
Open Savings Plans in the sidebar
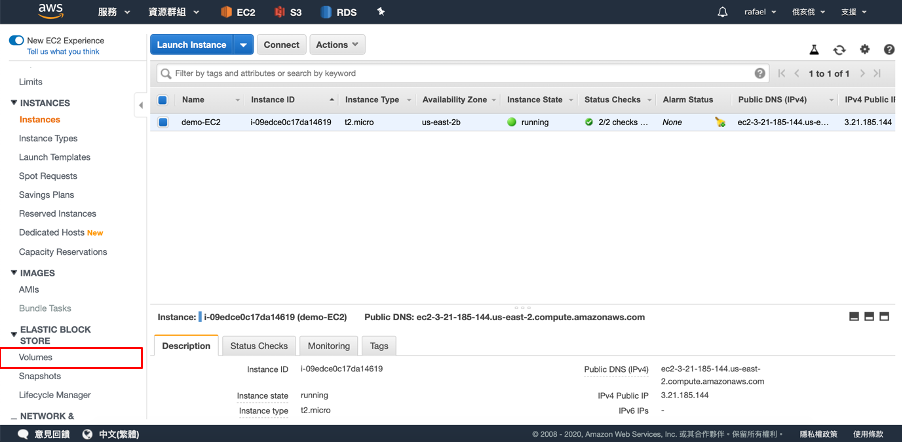tap(47, 195)
